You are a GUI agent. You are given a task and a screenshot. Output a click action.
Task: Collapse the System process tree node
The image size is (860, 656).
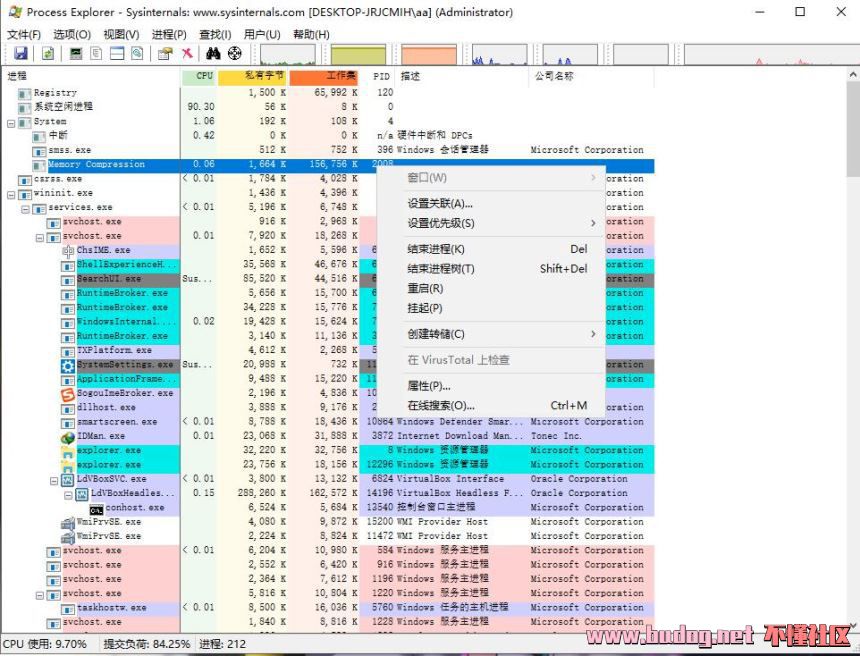[x=10, y=123]
